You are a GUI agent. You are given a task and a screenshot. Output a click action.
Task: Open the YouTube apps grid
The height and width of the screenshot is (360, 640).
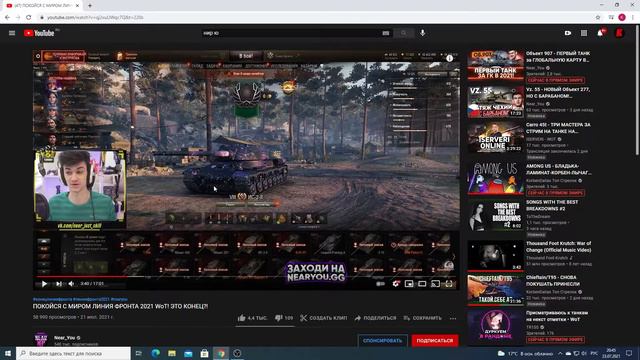point(584,33)
